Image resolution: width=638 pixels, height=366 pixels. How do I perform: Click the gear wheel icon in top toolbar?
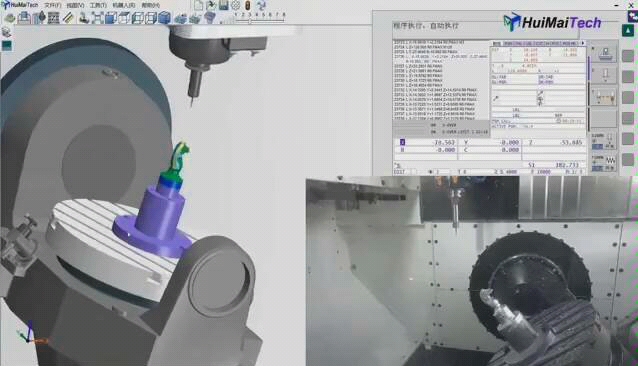(x=236, y=5)
